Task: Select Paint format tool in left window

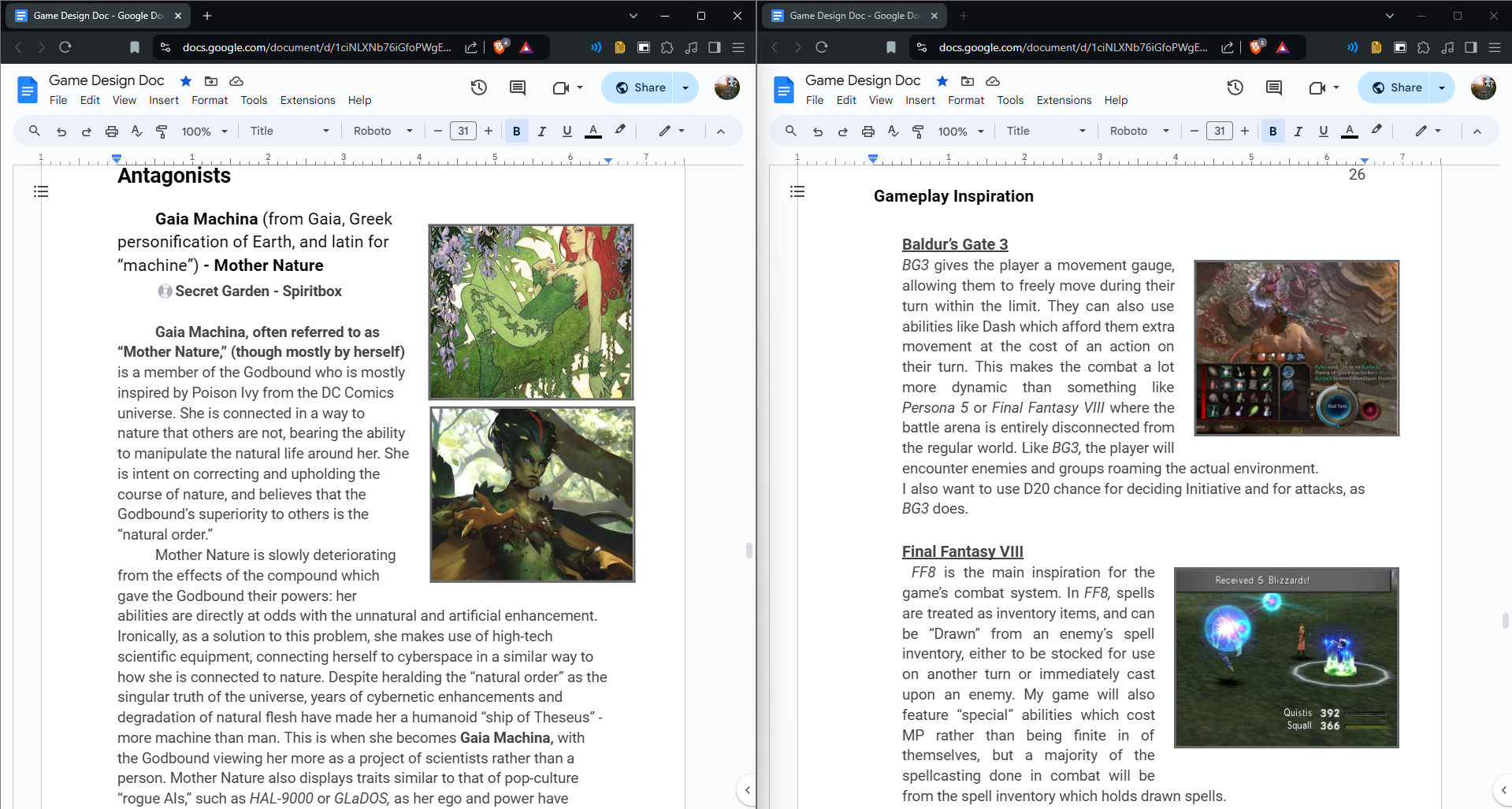Action: pos(162,132)
